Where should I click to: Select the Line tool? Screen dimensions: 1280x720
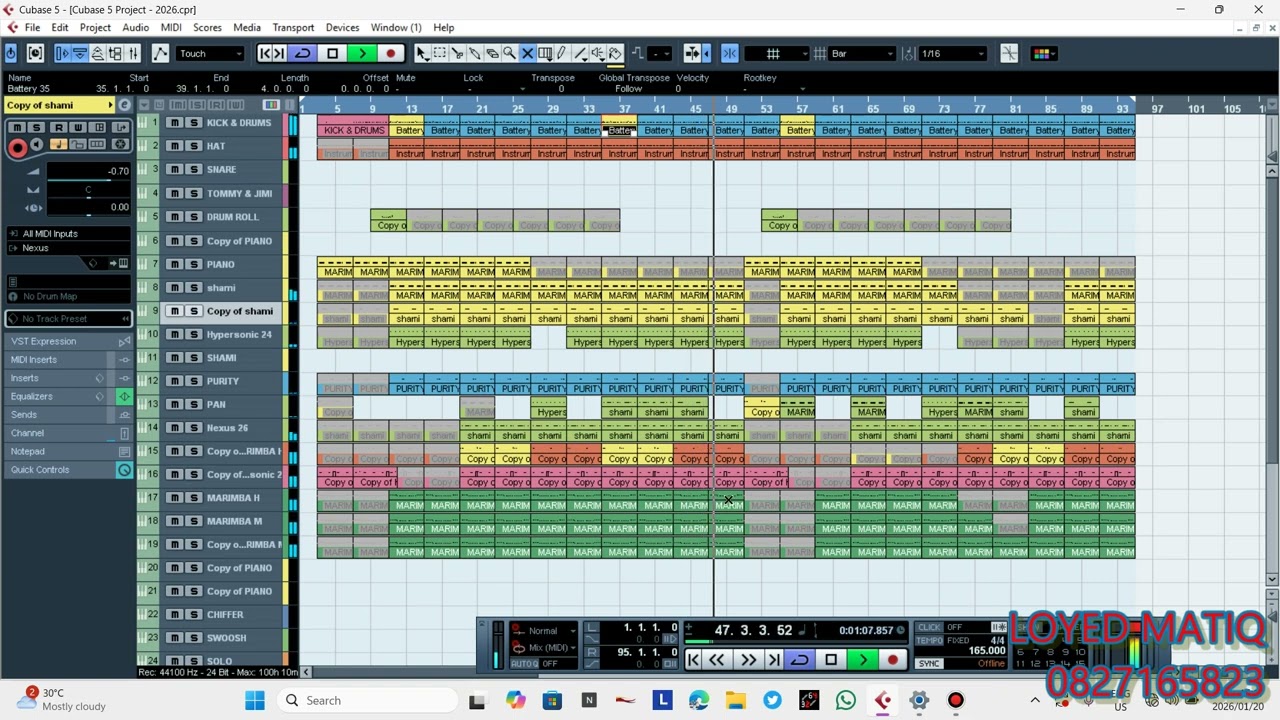click(580, 53)
